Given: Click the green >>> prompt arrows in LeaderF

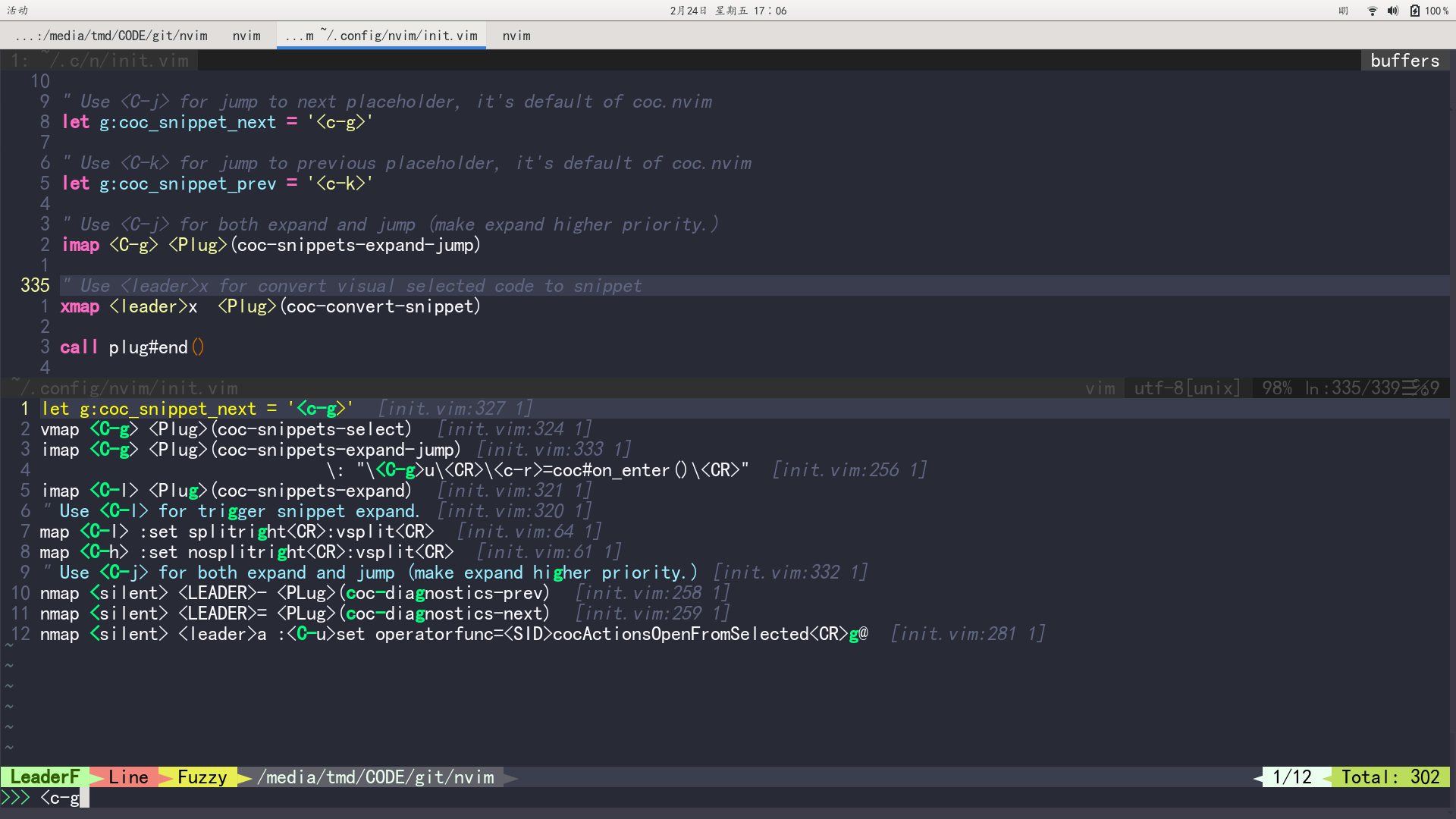Looking at the screenshot, I should [16, 797].
